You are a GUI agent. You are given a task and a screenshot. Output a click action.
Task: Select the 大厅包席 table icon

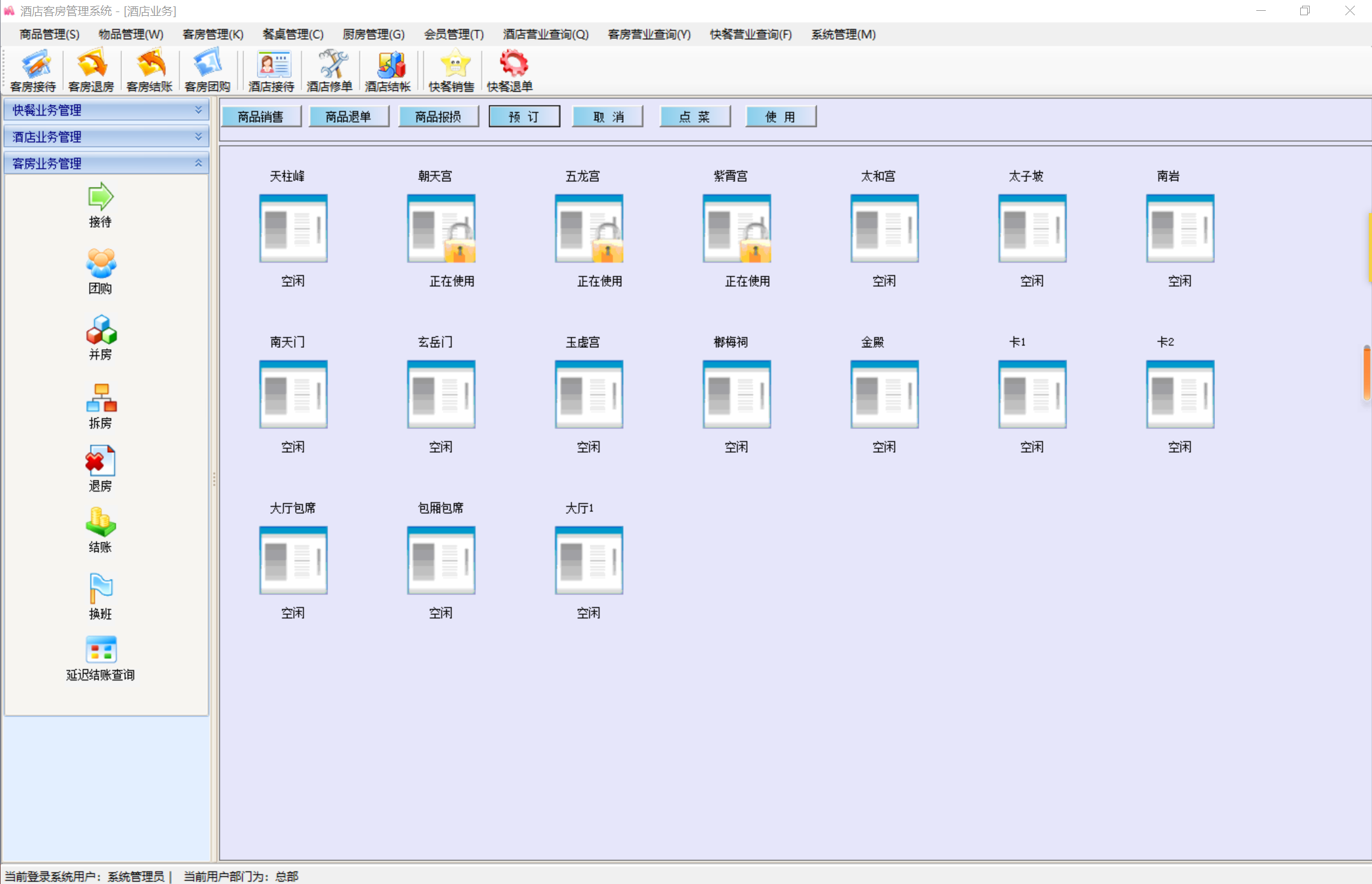pyautogui.click(x=293, y=560)
